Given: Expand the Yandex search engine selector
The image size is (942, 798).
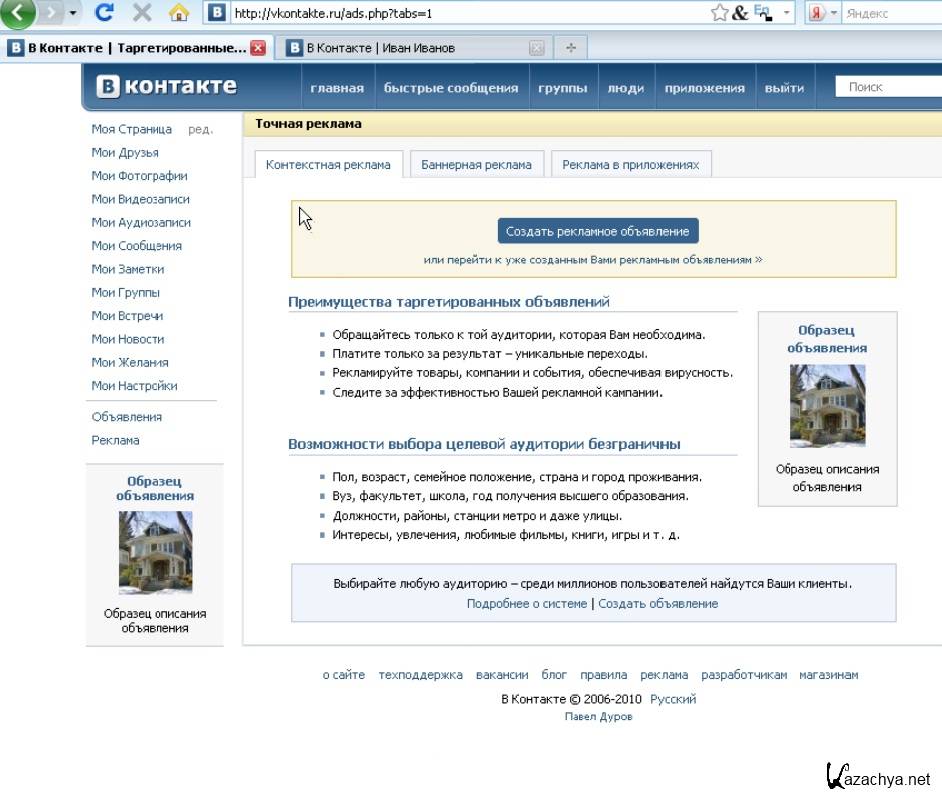Looking at the screenshot, I should point(833,14).
